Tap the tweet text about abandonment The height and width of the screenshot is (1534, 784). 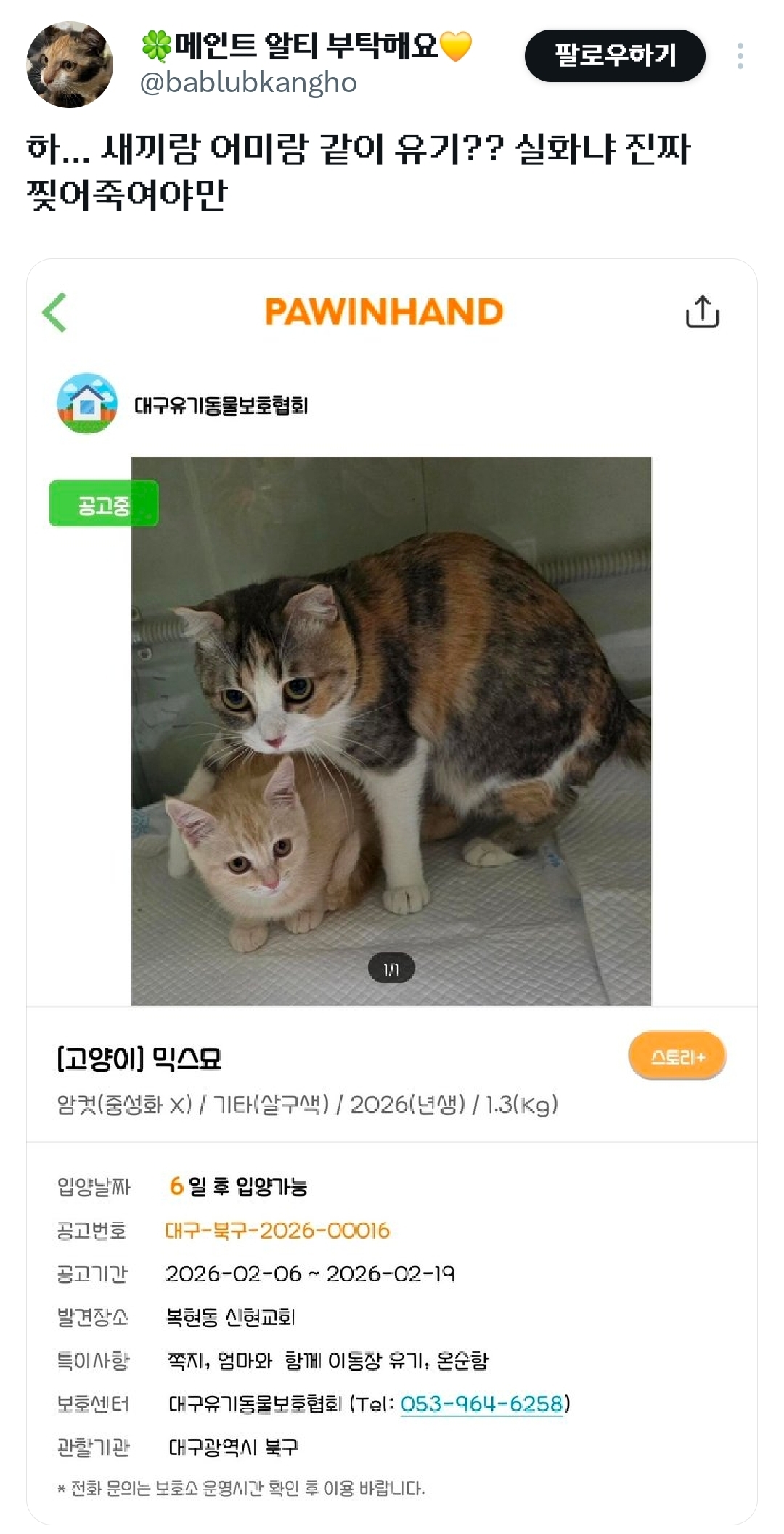(359, 171)
